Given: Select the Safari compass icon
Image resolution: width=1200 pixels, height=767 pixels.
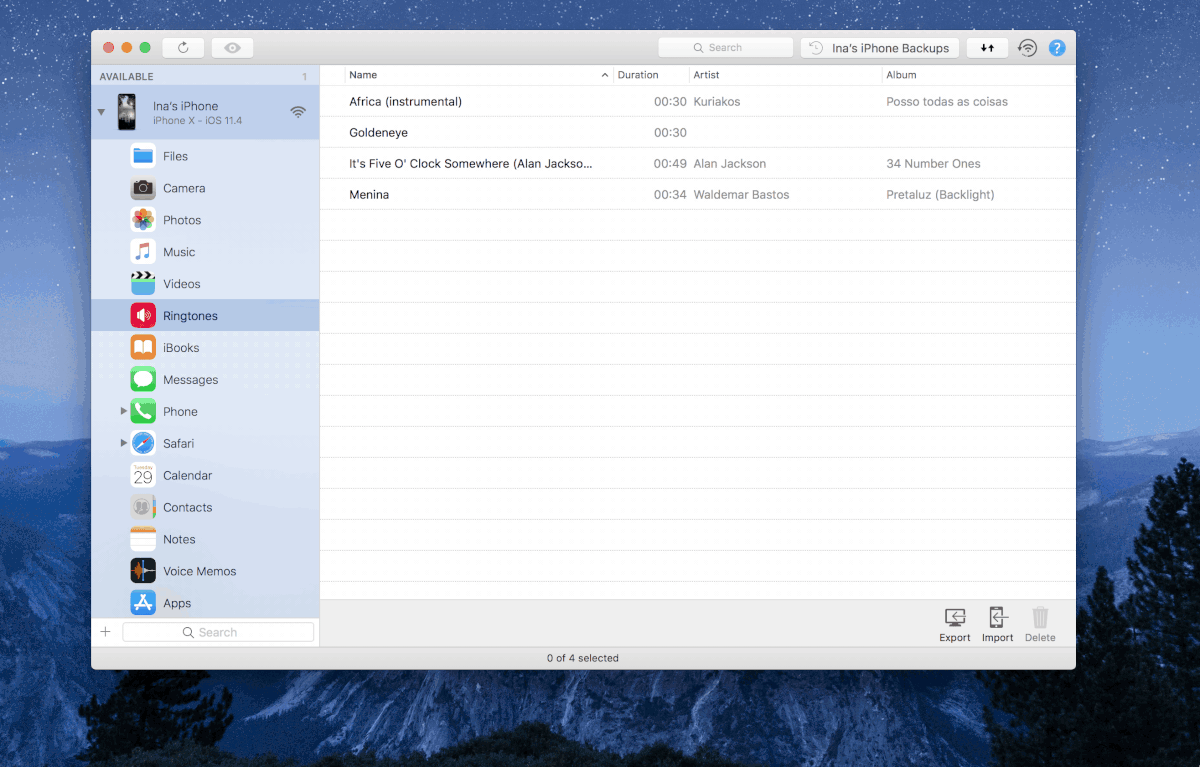Looking at the screenshot, I should tap(143, 443).
